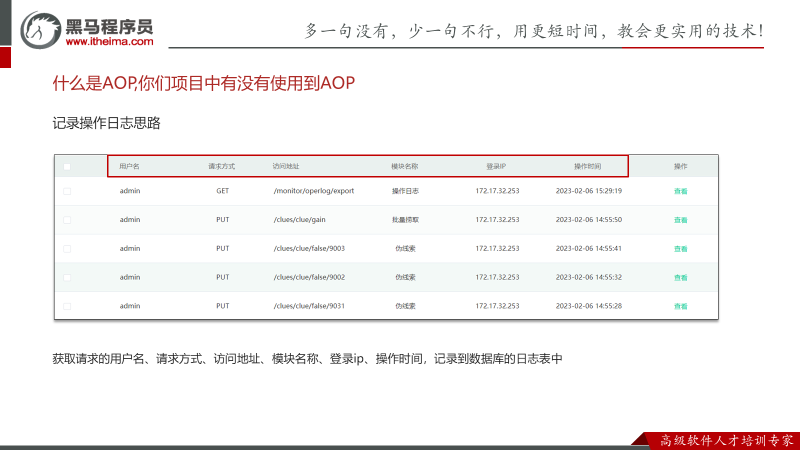Click admin in the /clues/clue/gain row
800x450 pixels.
pyautogui.click(x=130, y=219)
